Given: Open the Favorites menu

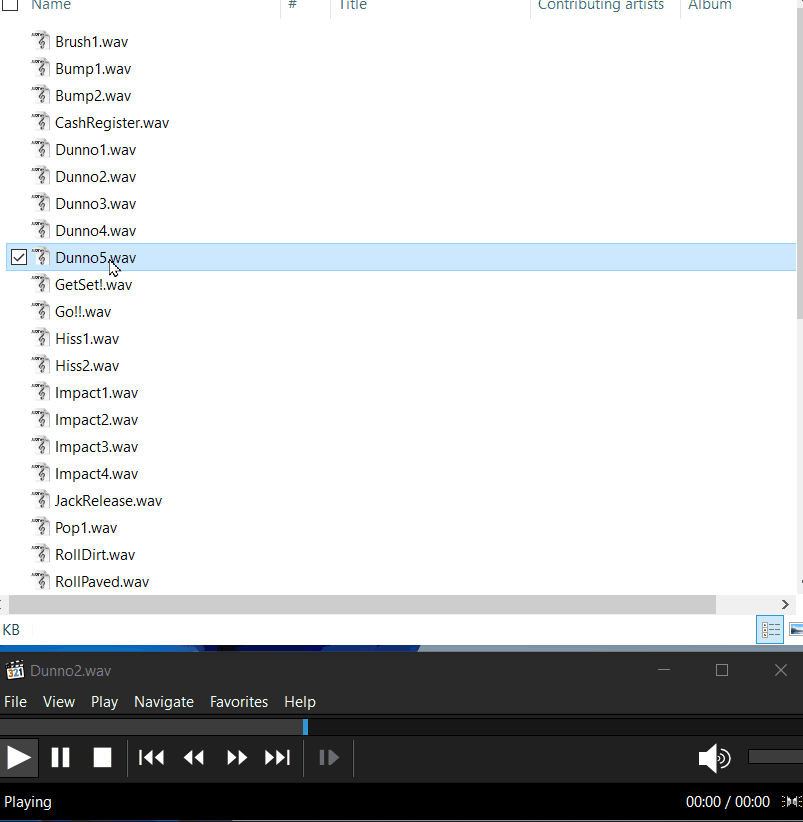Looking at the screenshot, I should point(238,701).
